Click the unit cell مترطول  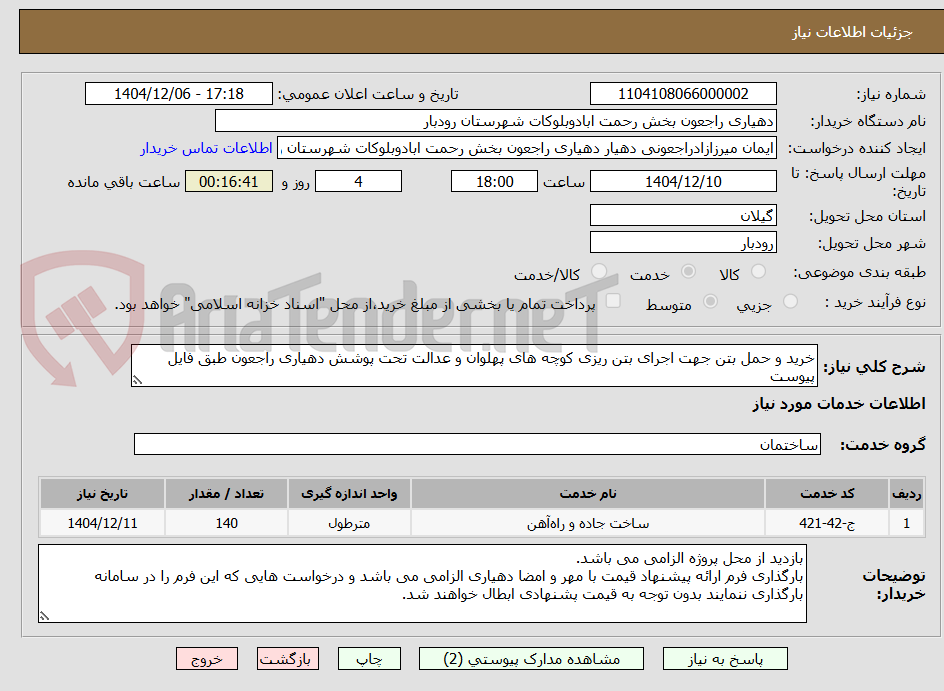(x=349, y=523)
